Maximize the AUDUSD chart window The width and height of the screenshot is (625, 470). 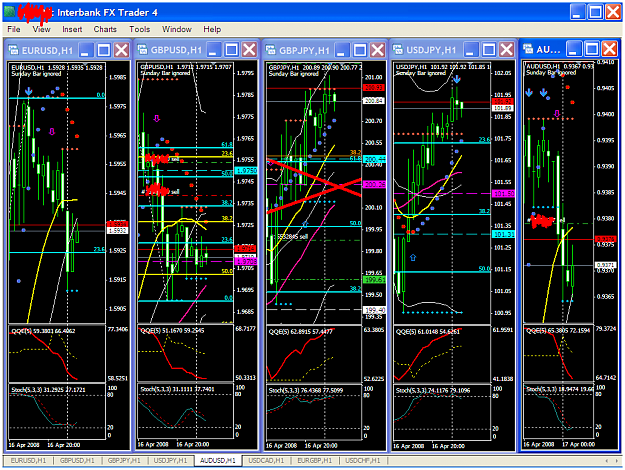pos(592,49)
